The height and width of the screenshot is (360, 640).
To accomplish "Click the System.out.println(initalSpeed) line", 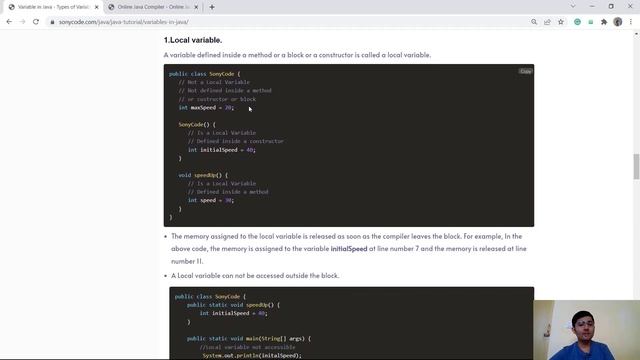I will click(x=252, y=356).
